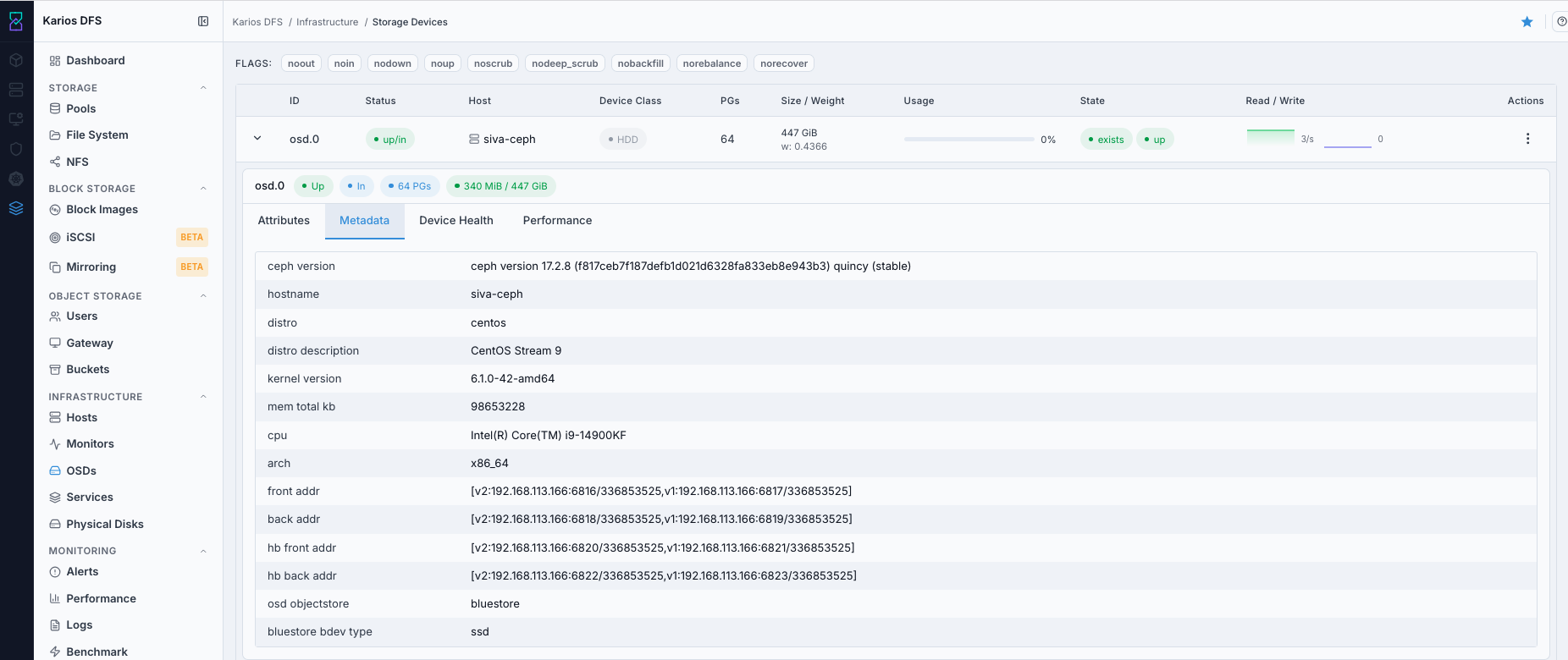Click the HDD device class badge
This screenshot has height=660, width=1568.
click(x=623, y=140)
